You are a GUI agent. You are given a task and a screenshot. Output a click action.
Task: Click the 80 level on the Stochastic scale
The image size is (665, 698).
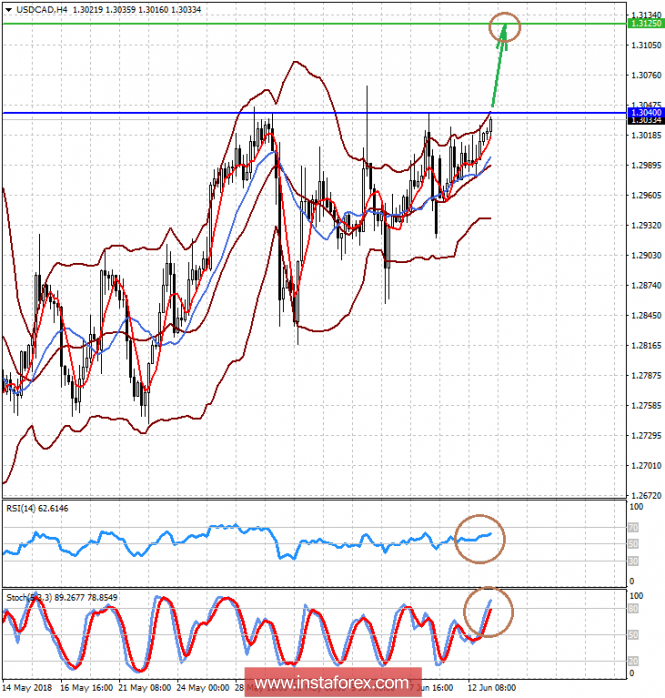(x=633, y=607)
